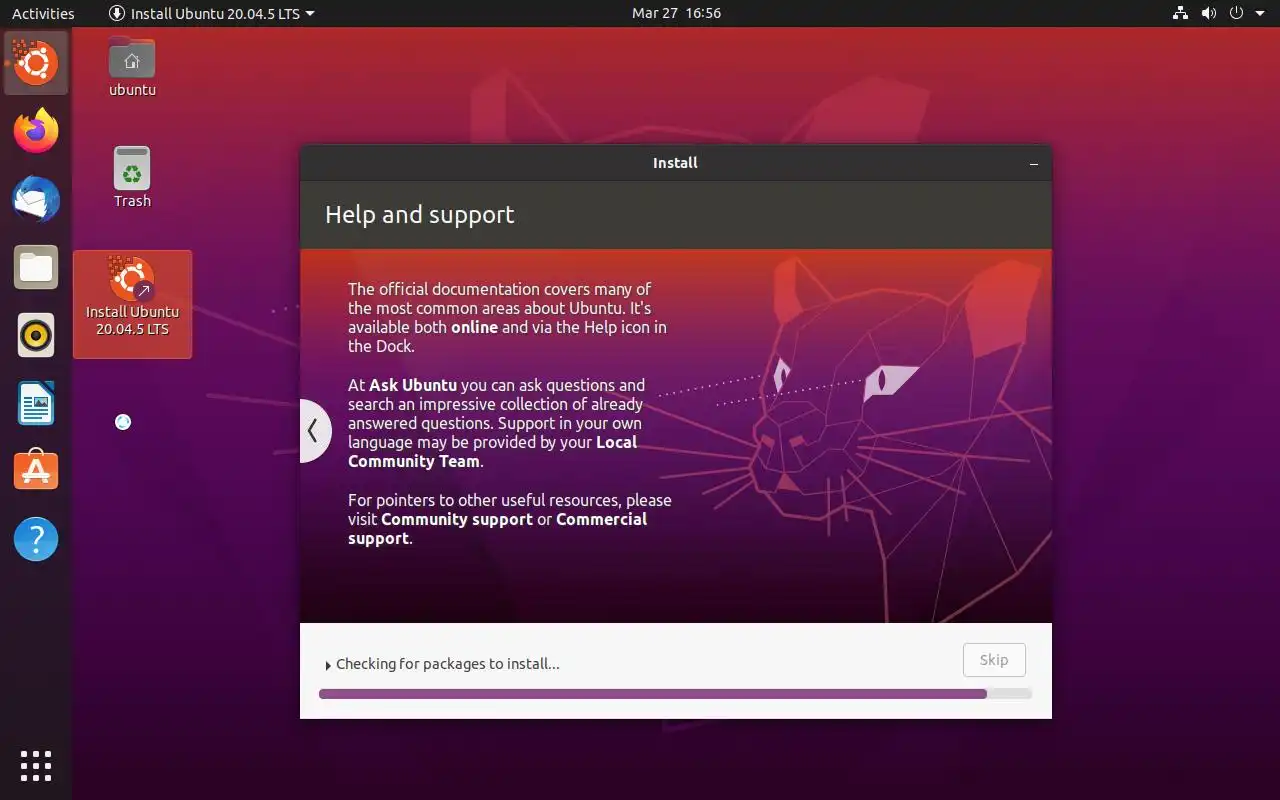Open Ubuntu Software store icon
The image size is (1280, 800).
(x=36, y=471)
